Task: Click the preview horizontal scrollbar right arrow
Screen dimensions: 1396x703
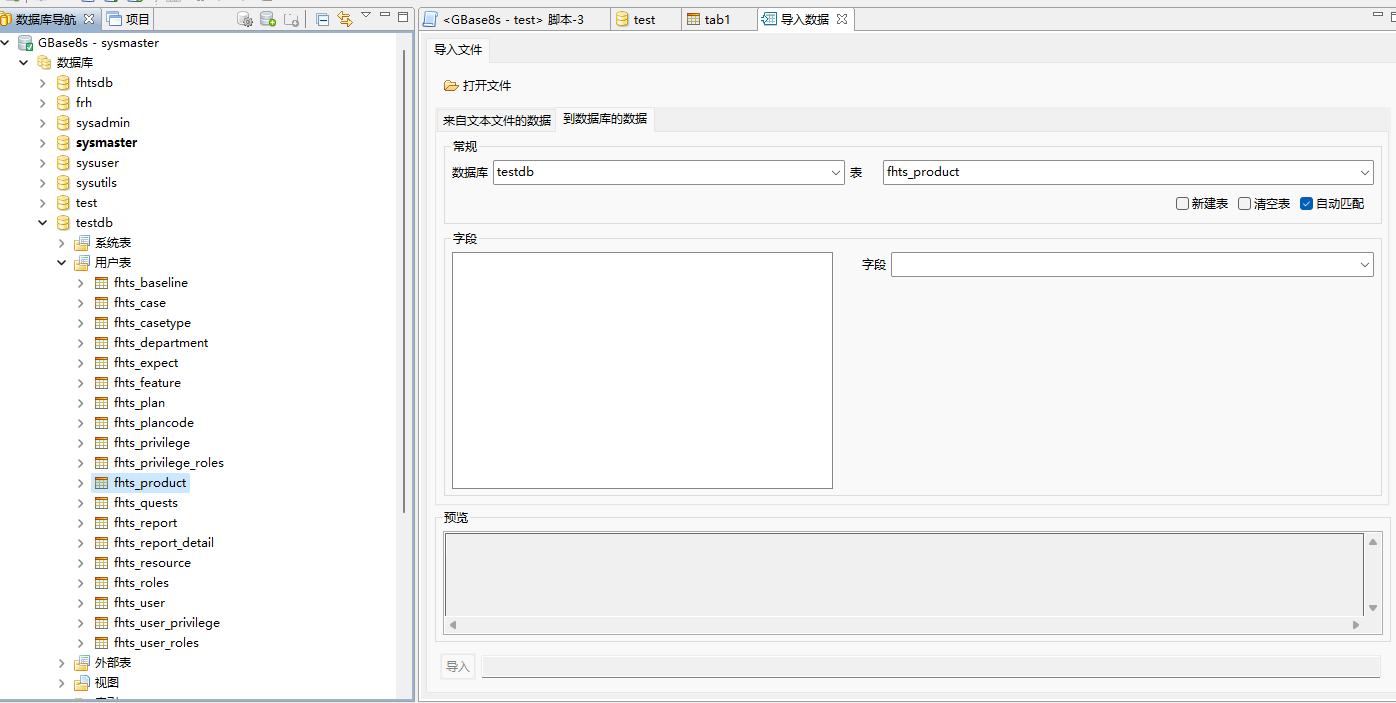Action: [1356, 625]
